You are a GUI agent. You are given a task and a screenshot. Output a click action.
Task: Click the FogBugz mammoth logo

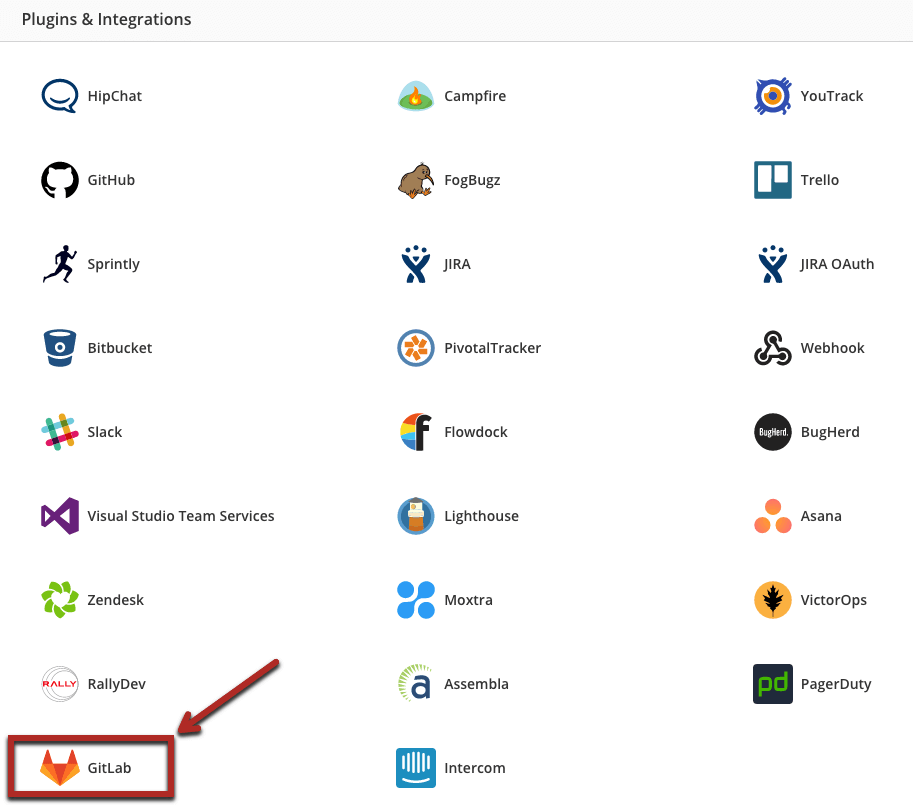coord(416,180)
